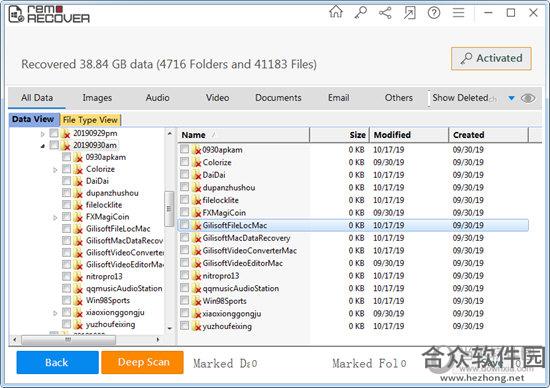Click GilisoftVideoConverterMac folder icon in list
550x388 pixels.
196,250
